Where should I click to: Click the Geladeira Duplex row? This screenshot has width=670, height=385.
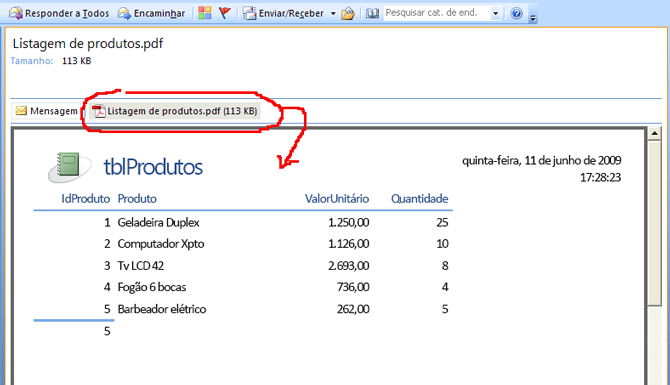coord(243,223)
